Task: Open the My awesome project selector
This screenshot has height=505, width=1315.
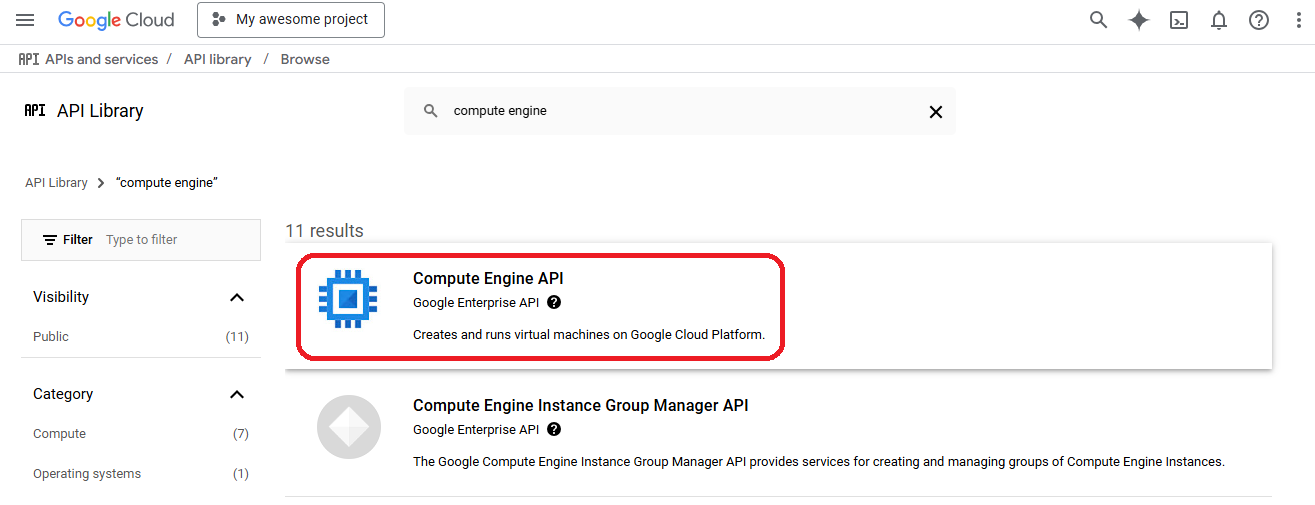Action: point(290,20)
